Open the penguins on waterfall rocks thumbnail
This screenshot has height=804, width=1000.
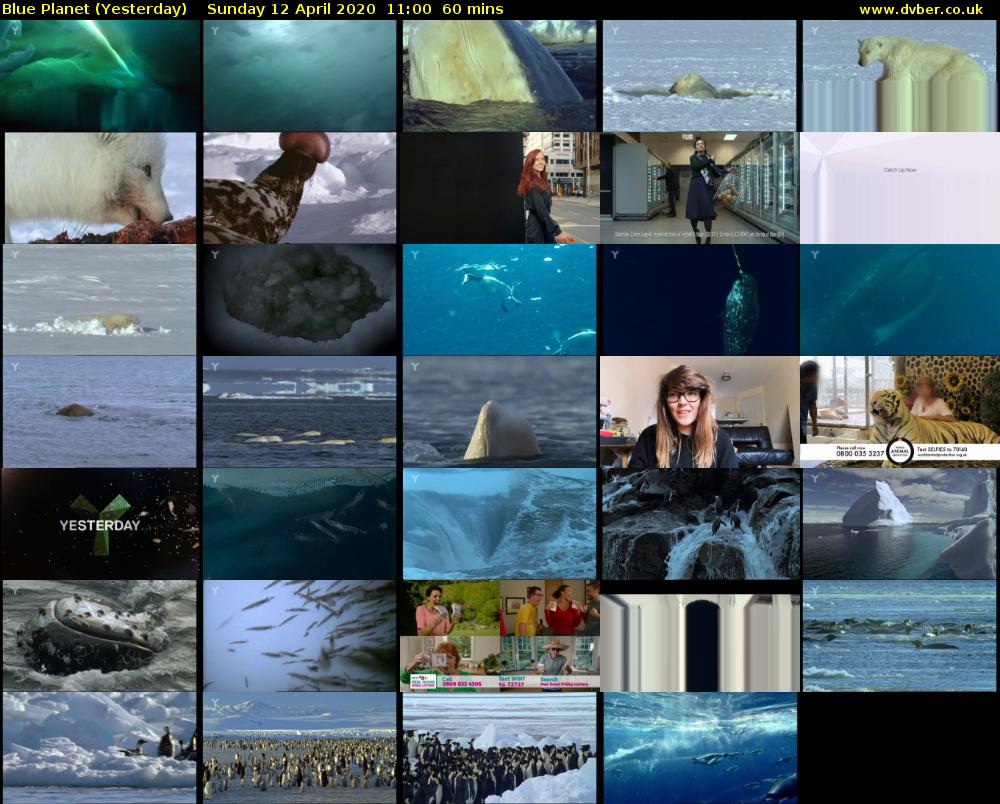[700, 523]
